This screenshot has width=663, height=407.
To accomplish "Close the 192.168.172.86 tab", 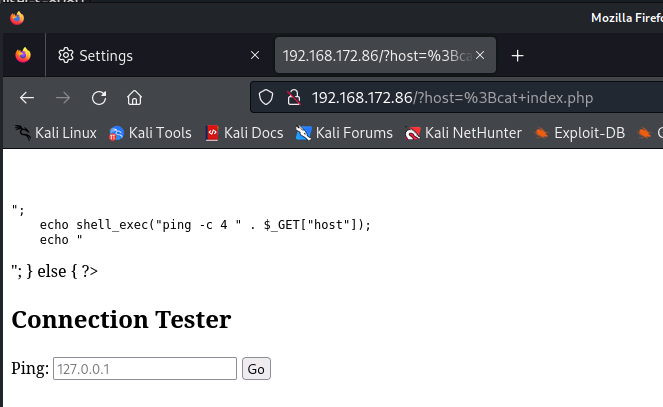I will point(480,55).
